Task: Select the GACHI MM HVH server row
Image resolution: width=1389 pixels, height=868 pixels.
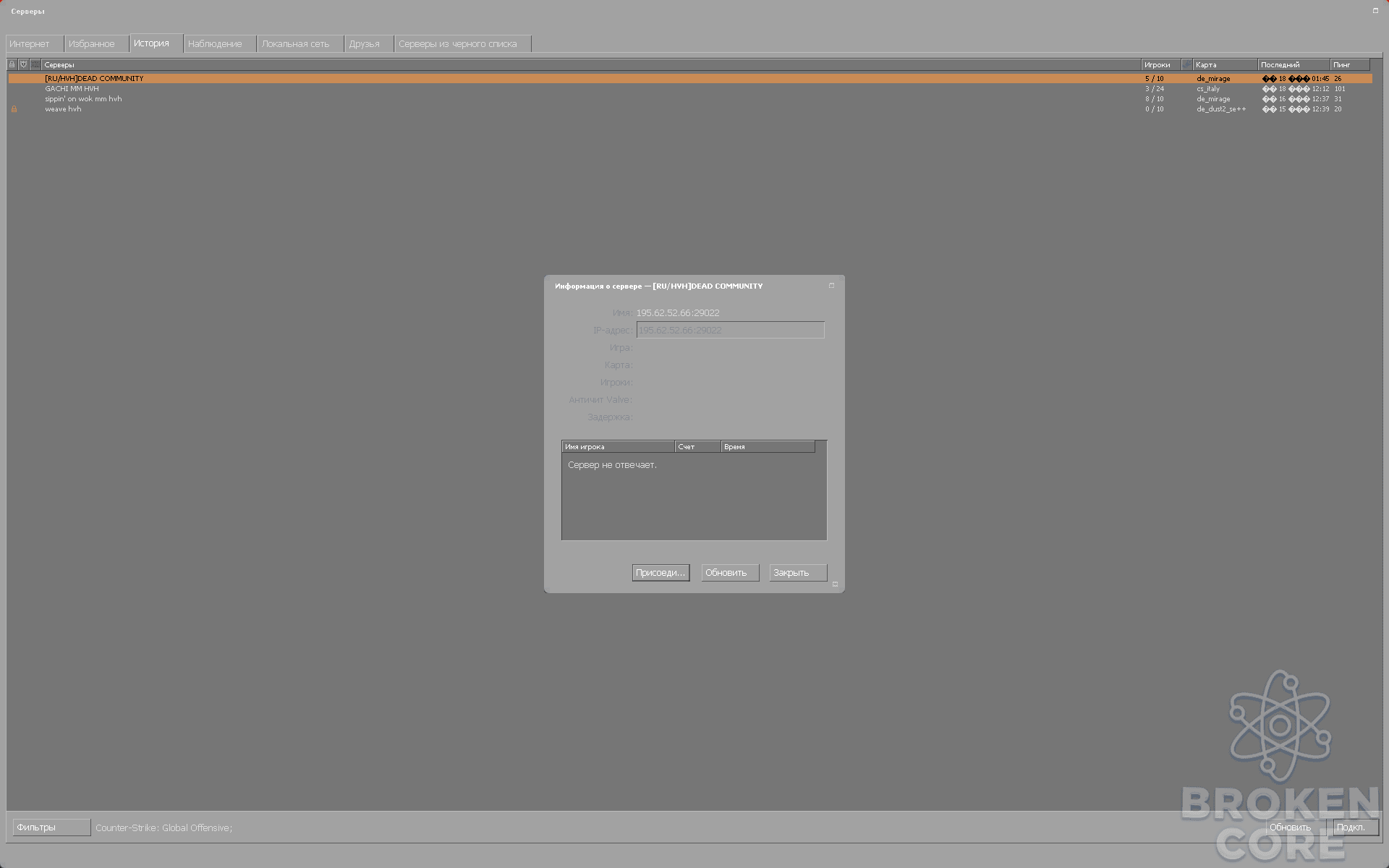Action: pos(689,89)
